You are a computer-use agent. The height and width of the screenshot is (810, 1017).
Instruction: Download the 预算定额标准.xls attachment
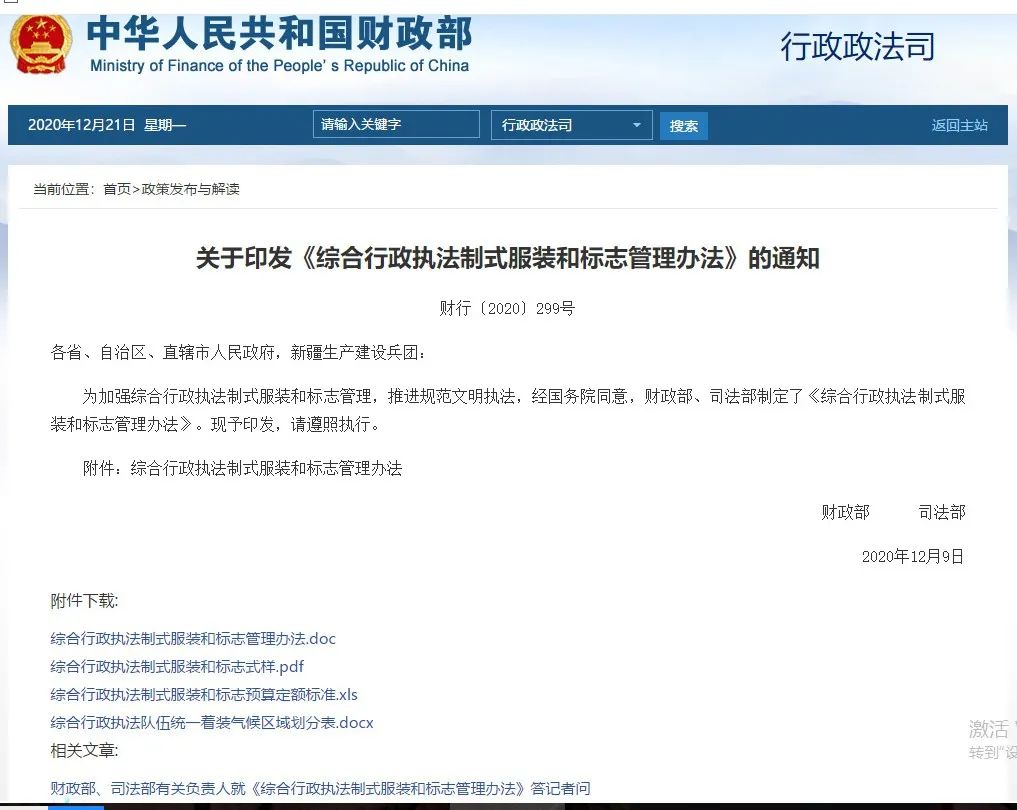click(x=204, y=694)
